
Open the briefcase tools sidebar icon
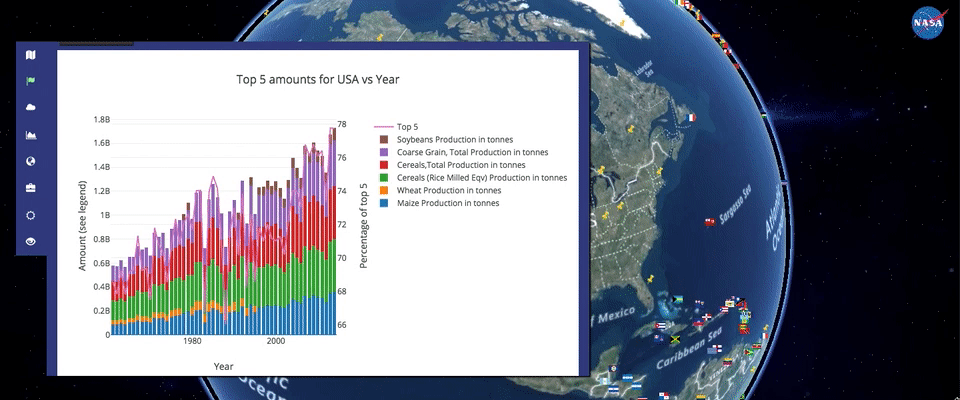point(31,188)
